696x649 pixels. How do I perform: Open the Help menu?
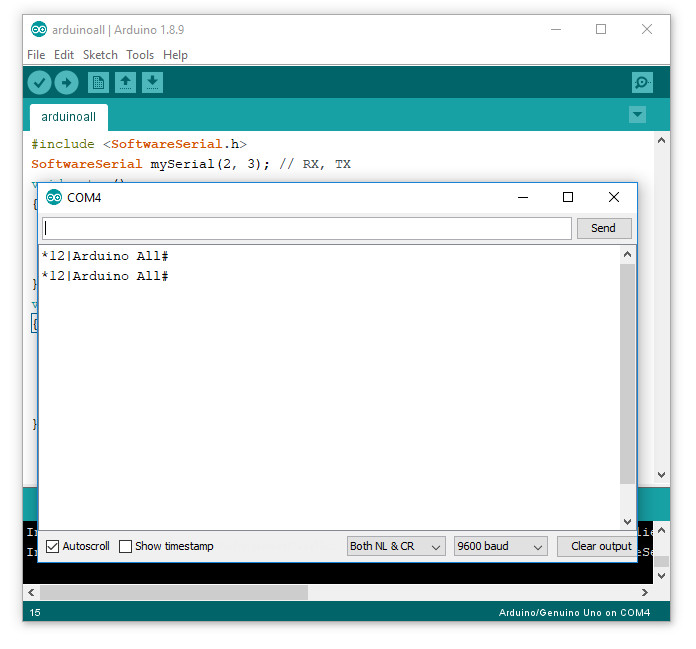175,55
